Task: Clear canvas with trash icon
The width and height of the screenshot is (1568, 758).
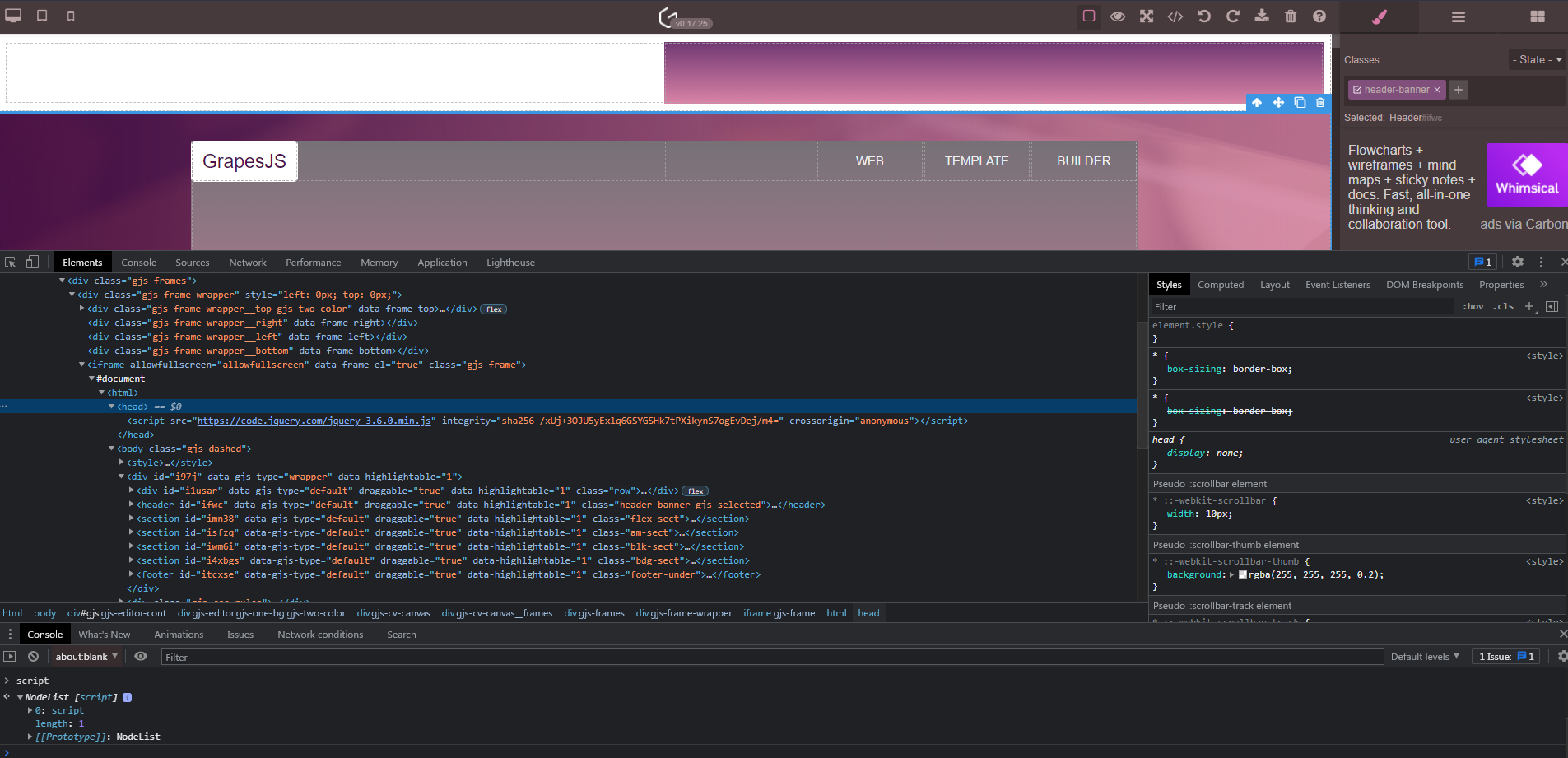Action: [1291, 16]
